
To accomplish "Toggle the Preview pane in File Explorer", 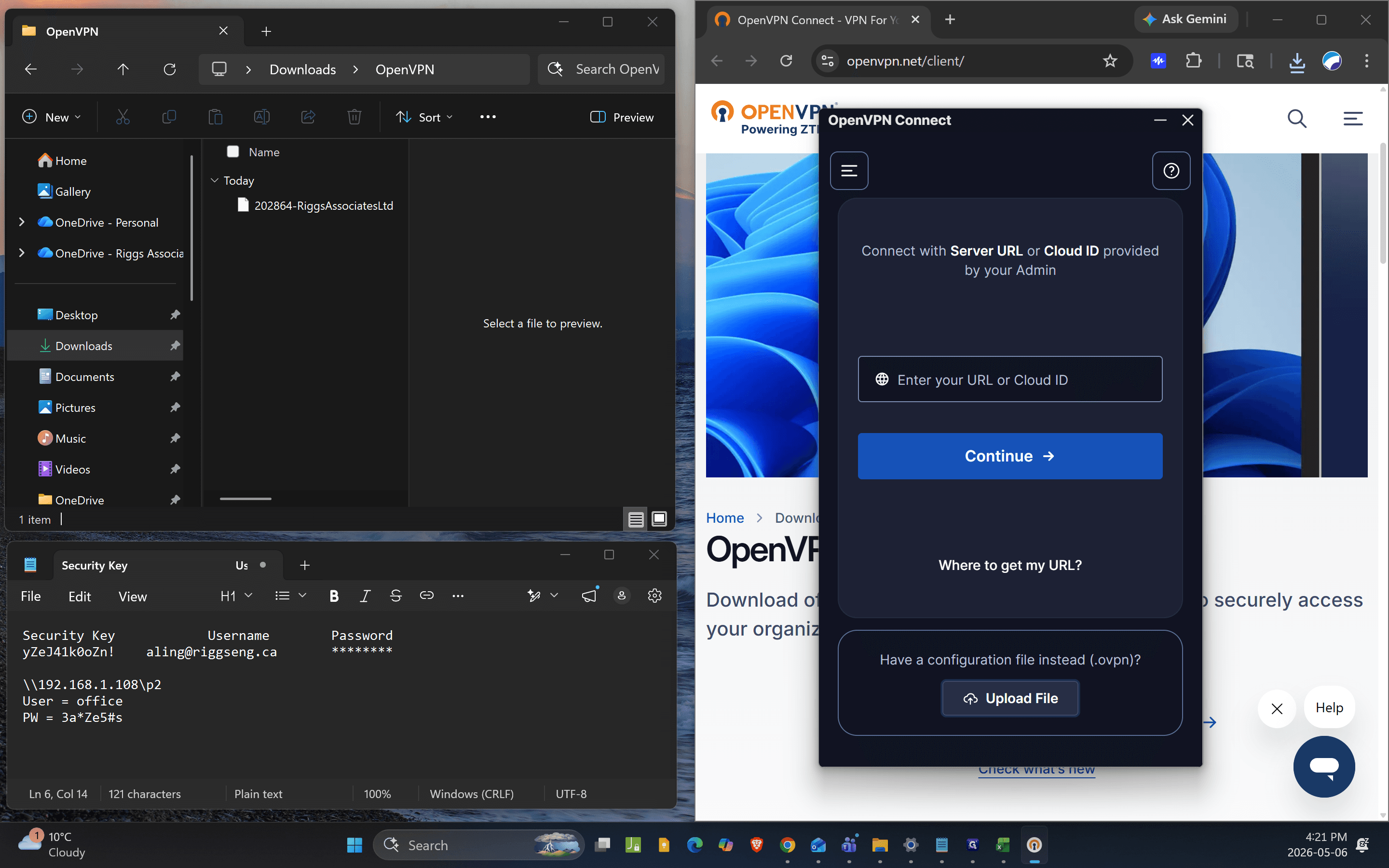I will click(622, 117).
